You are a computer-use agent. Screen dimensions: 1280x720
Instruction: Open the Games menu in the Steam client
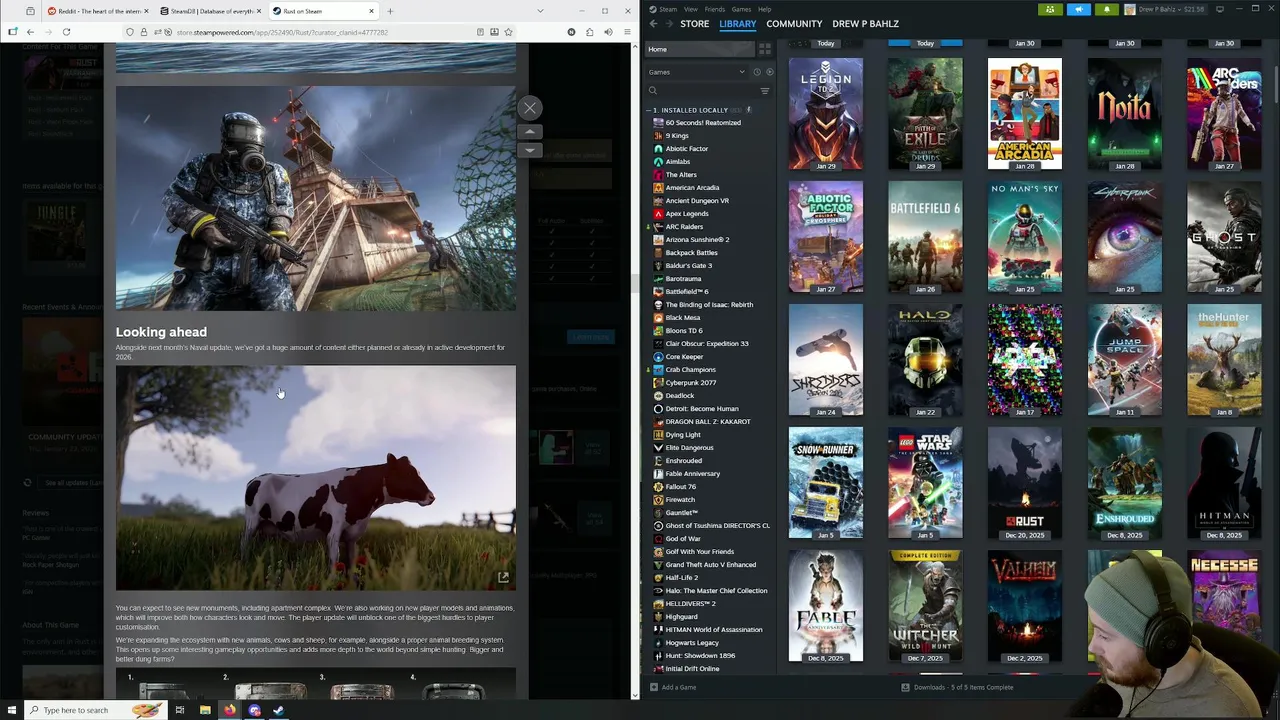[741, 9]
